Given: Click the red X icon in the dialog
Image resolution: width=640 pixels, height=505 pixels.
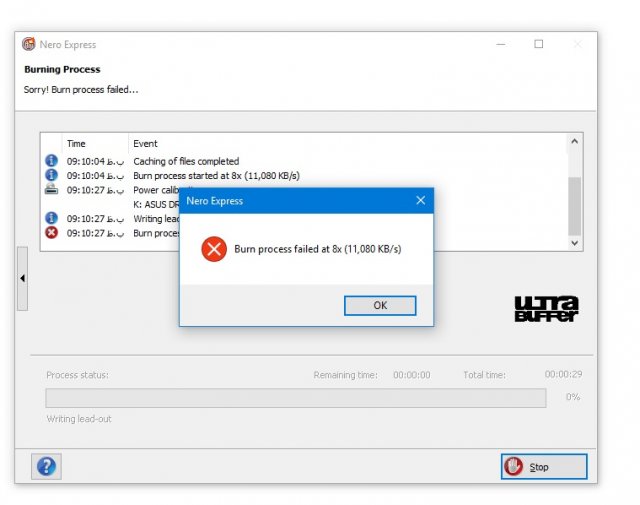Looking at the screenshot, I should [213, 249].
